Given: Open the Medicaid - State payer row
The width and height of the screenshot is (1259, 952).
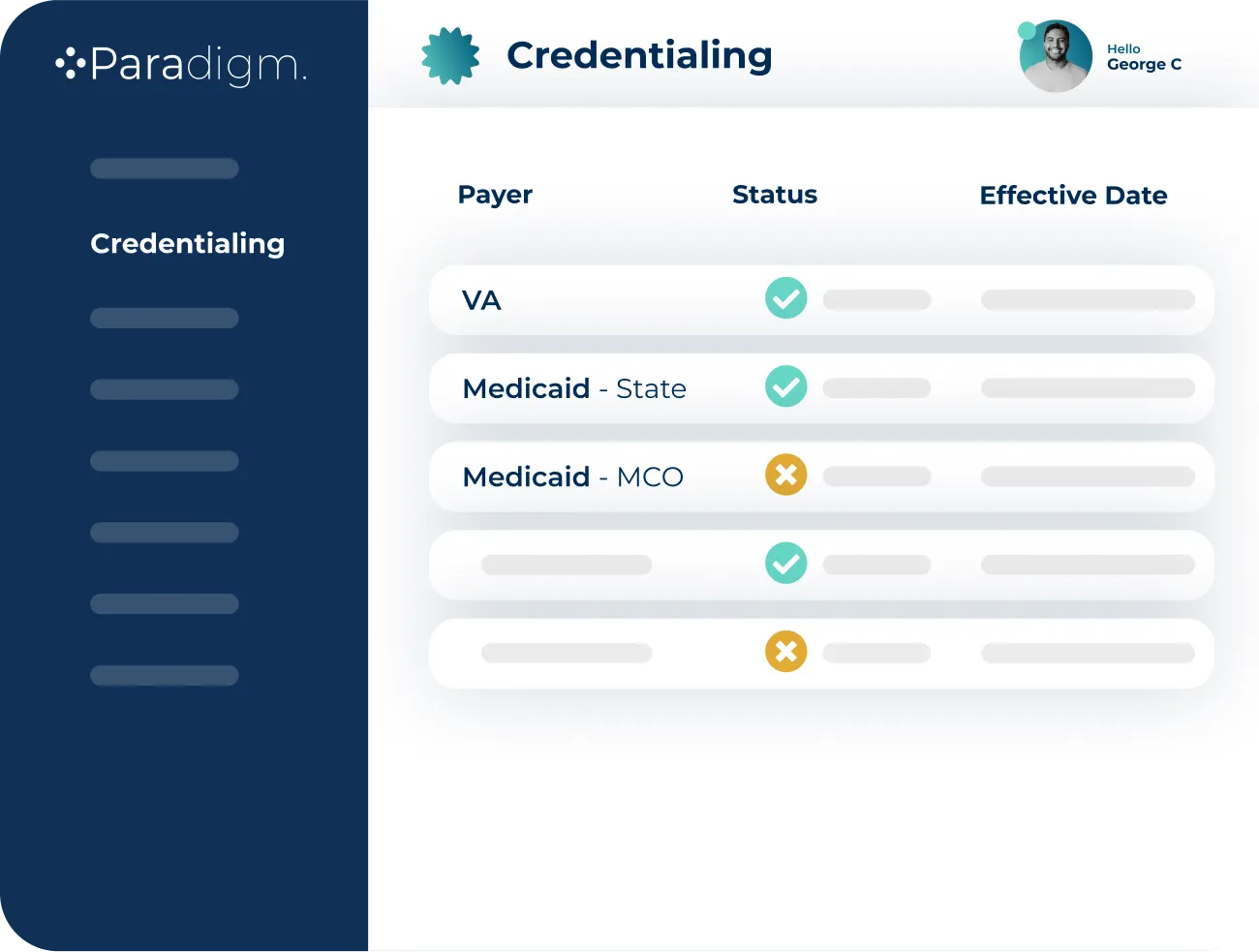Looking at the screenshot, I should (573, 388).
